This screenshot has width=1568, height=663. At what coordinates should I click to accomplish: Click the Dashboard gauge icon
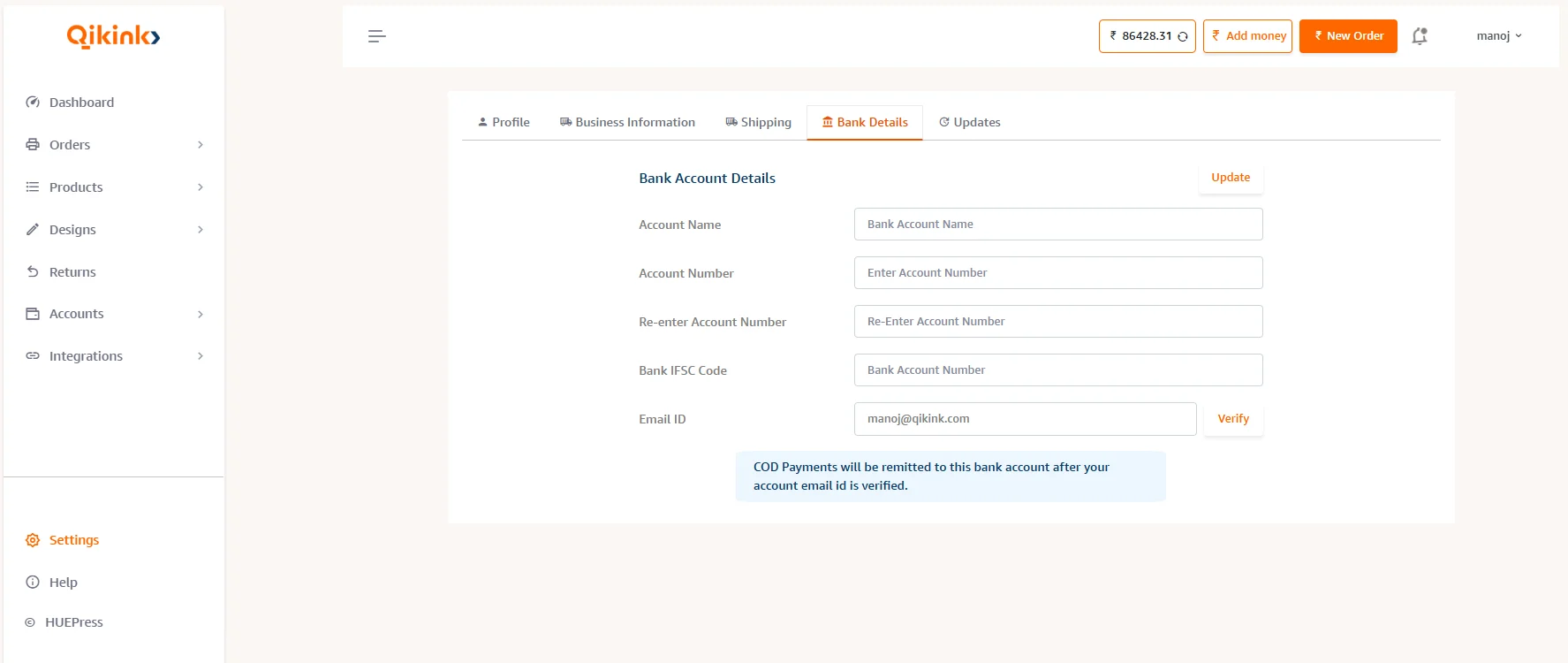(x=33, y=103)
